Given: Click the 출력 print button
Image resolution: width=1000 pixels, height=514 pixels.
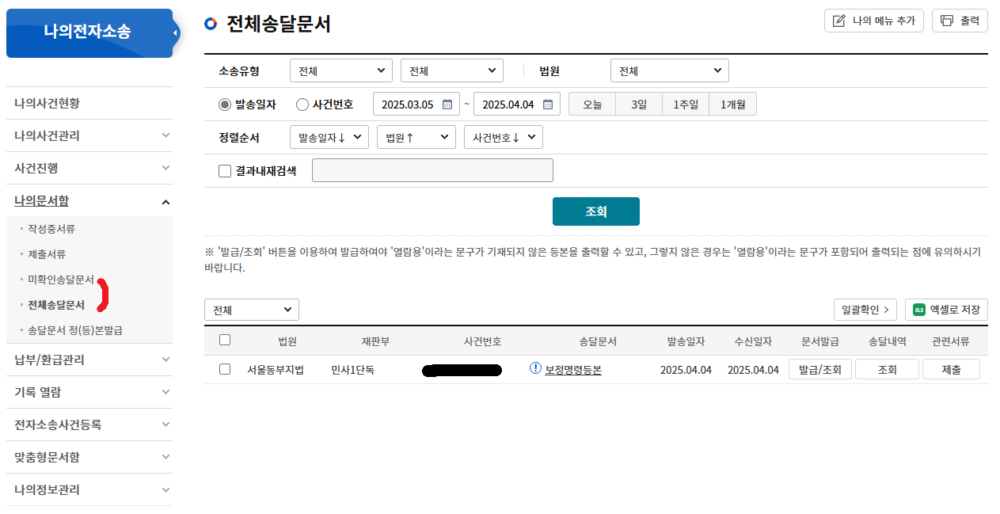Looking at the screenshot, I should click(960, 21).
